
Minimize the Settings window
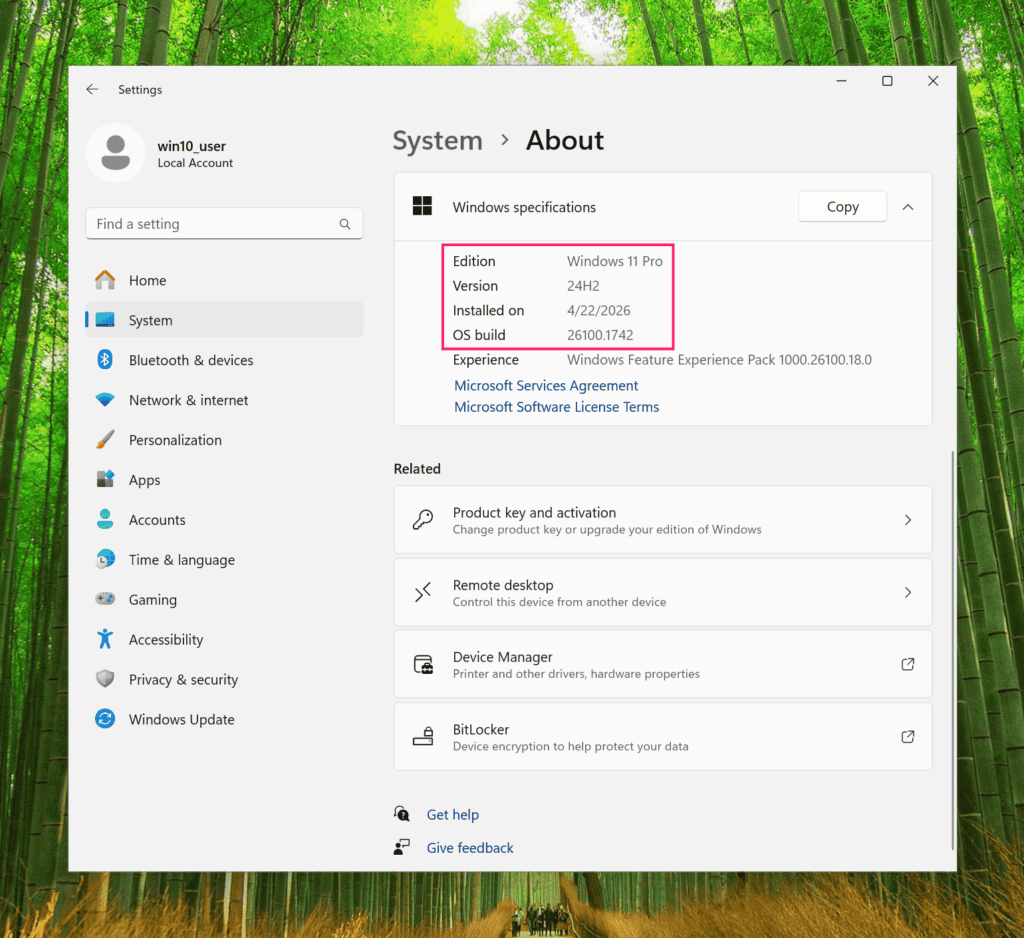[841, 81]
